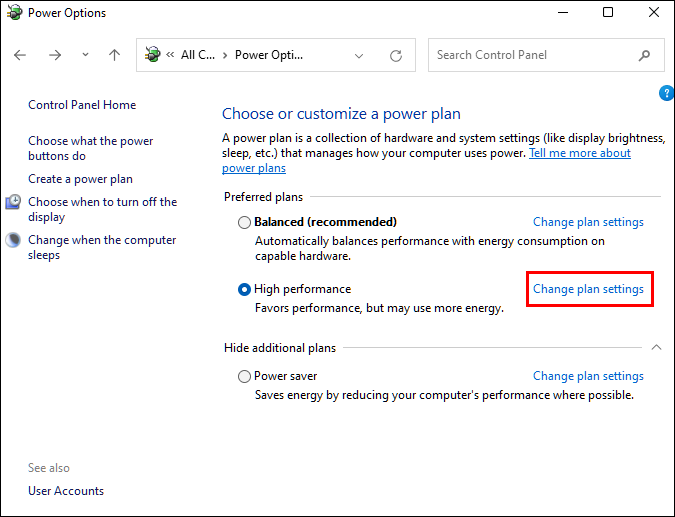The width and height of the screenshot is (675, 517).
Task: Open the Recent locations dropdown arrow
Action: 85,56
